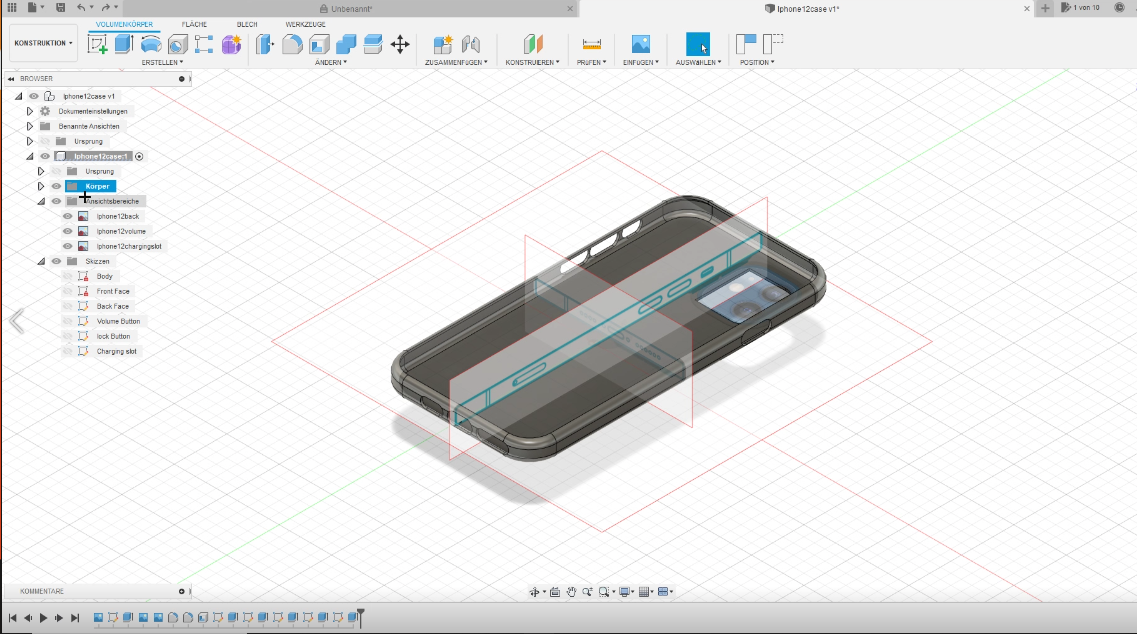Show the Body sketch via eye icon
This screenshot has width=1137, height=634.
pos(67,276)
